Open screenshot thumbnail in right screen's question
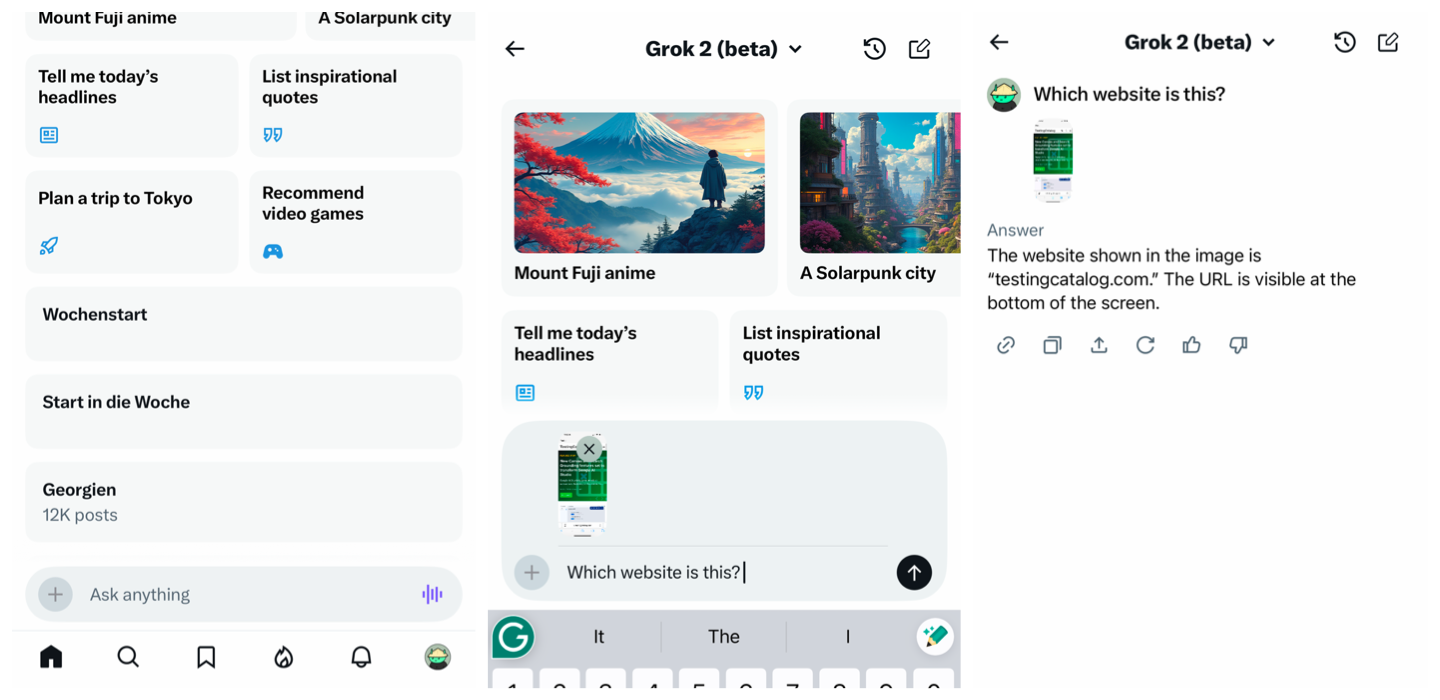 [x=1053, y=160]
